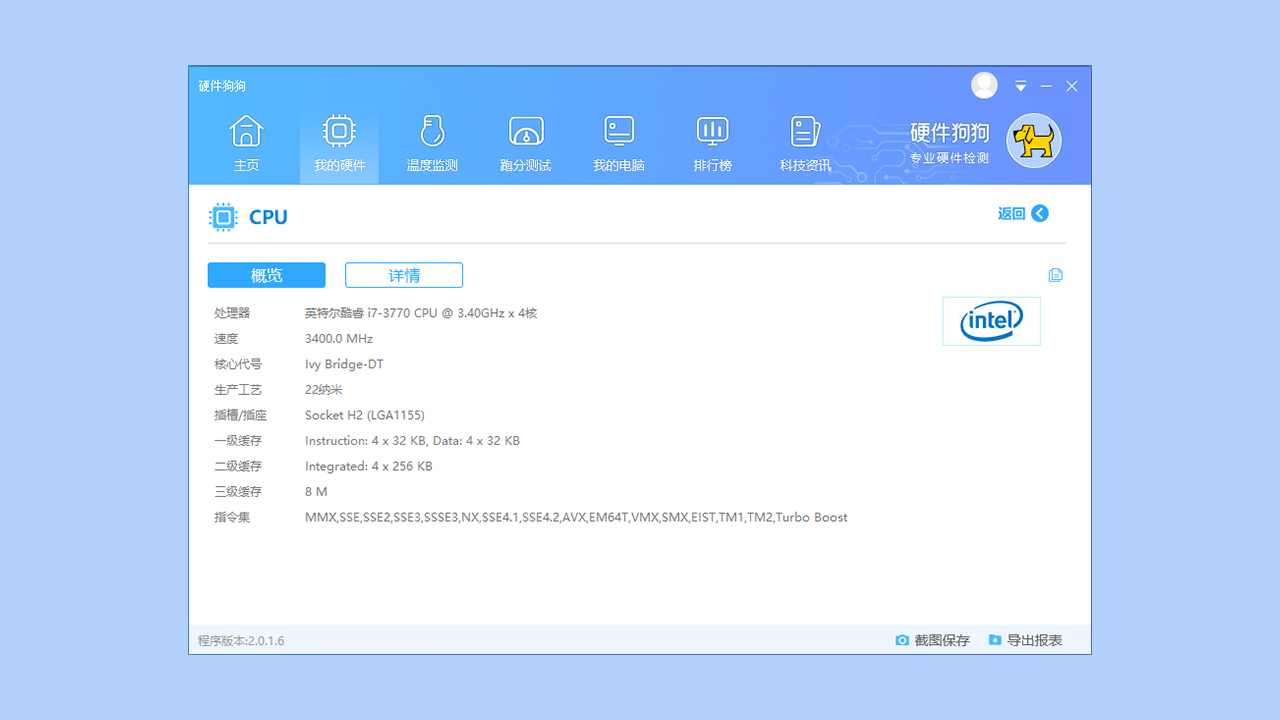The height and width of the screenshot is (720, 1280).
Task: Click the dog mascot logo
Action: pos(1033,140)
